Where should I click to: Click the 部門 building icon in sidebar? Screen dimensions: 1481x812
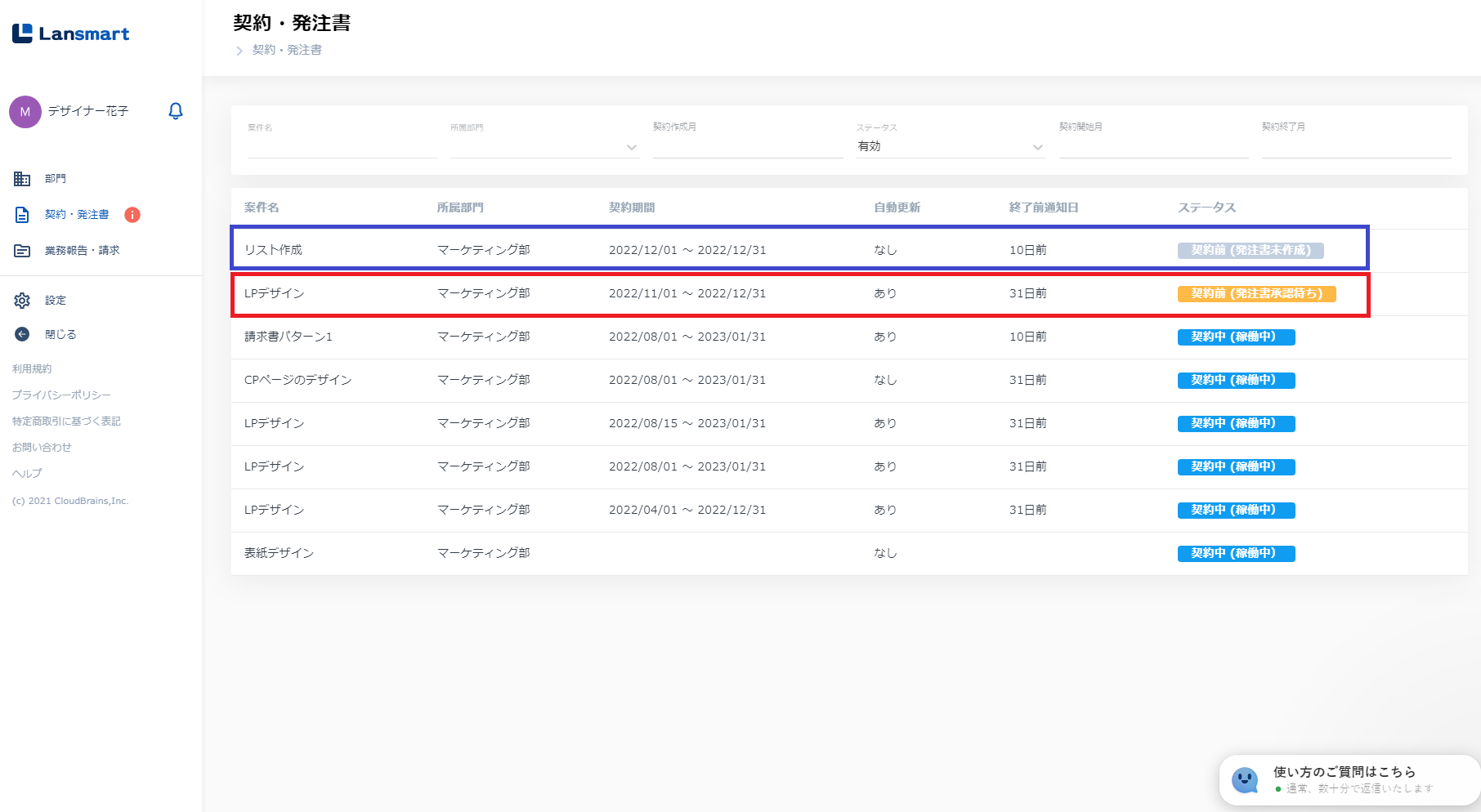[22, 179]
